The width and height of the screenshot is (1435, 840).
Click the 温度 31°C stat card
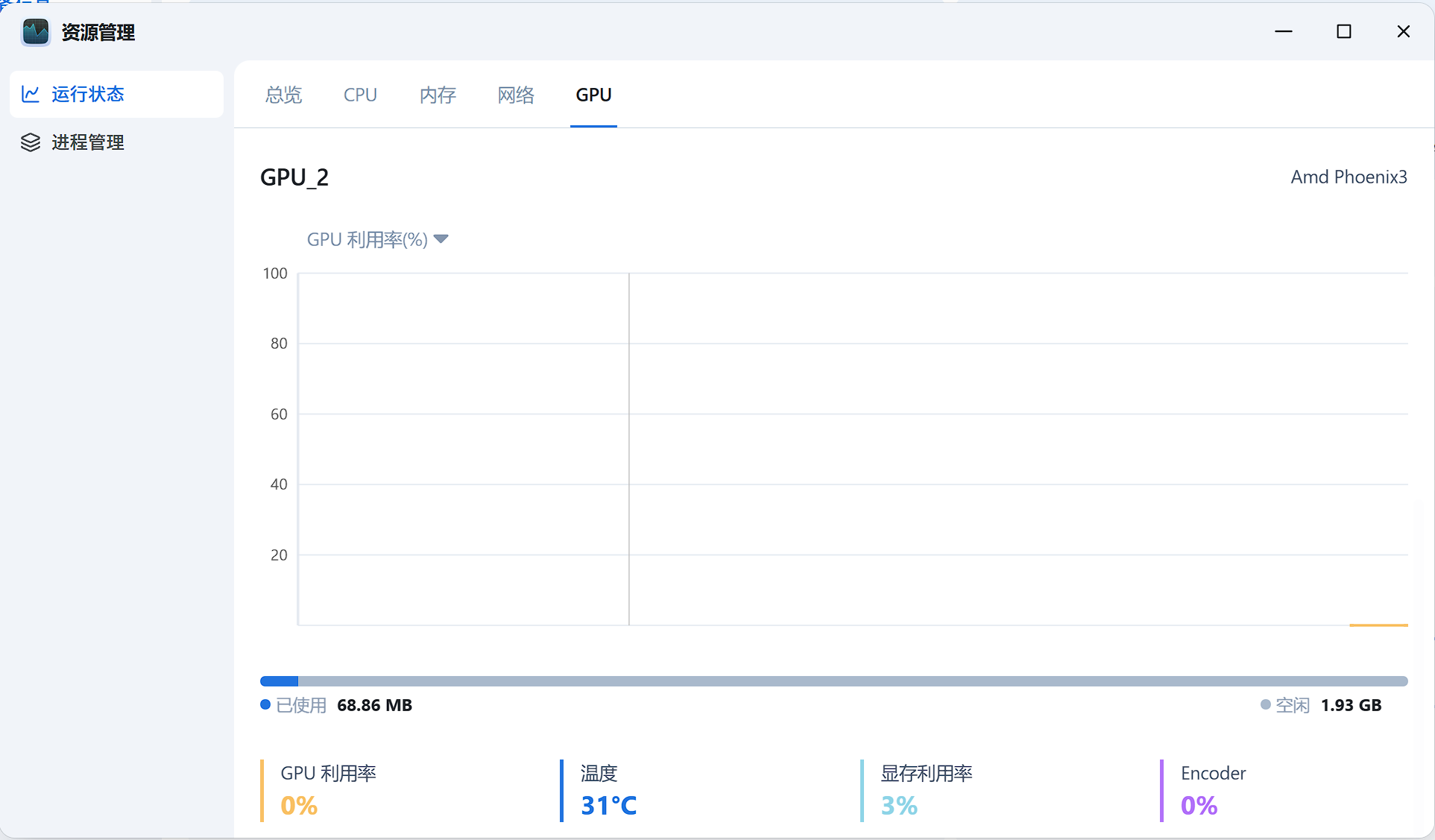[608, 790]
